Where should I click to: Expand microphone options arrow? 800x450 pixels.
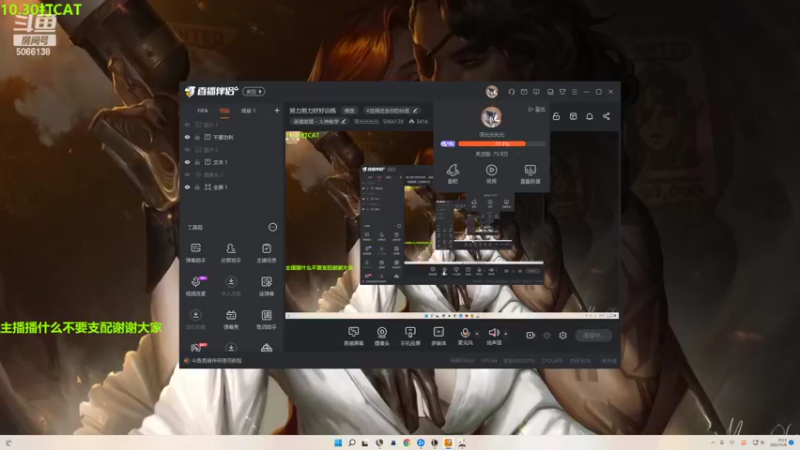(477, 334)
